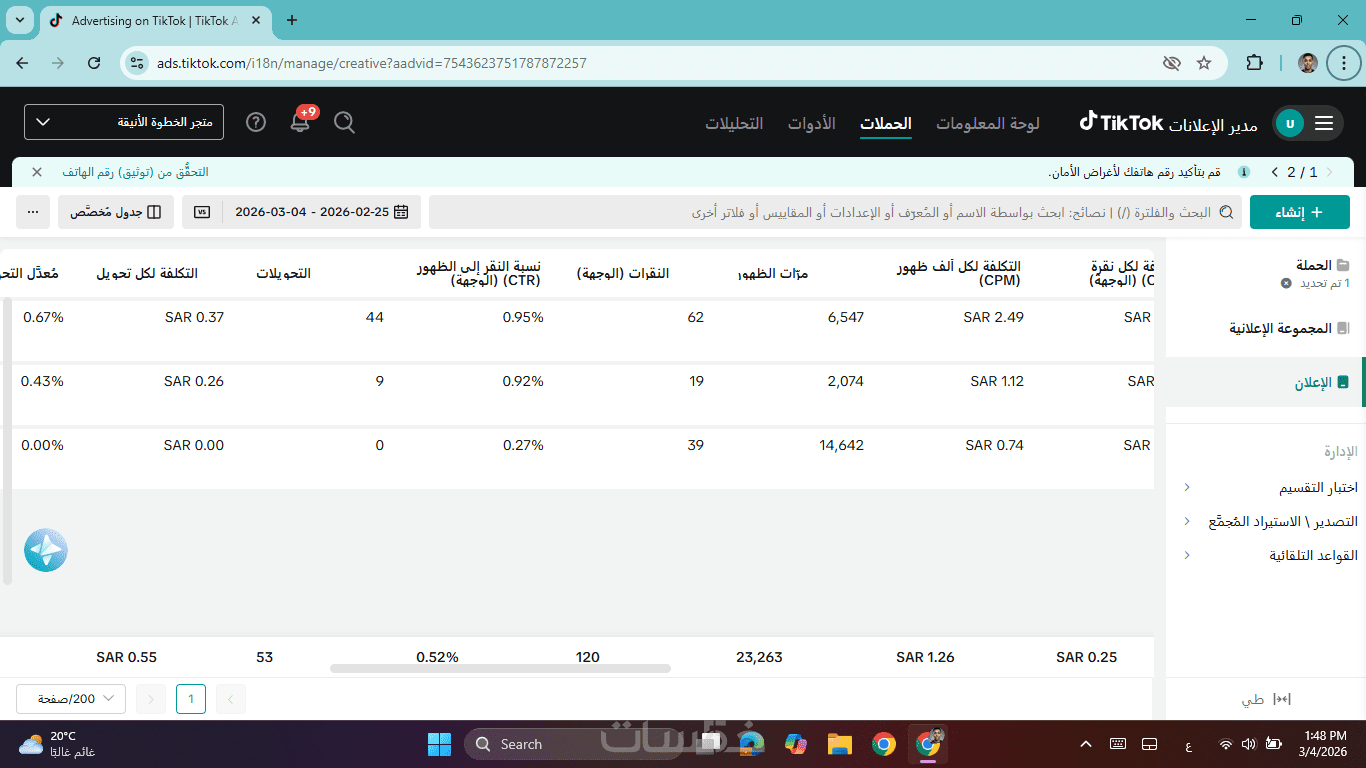Screen dimensions: 1366x768
Task: Switch to الأدوات tab
Action: coord(811,123)
